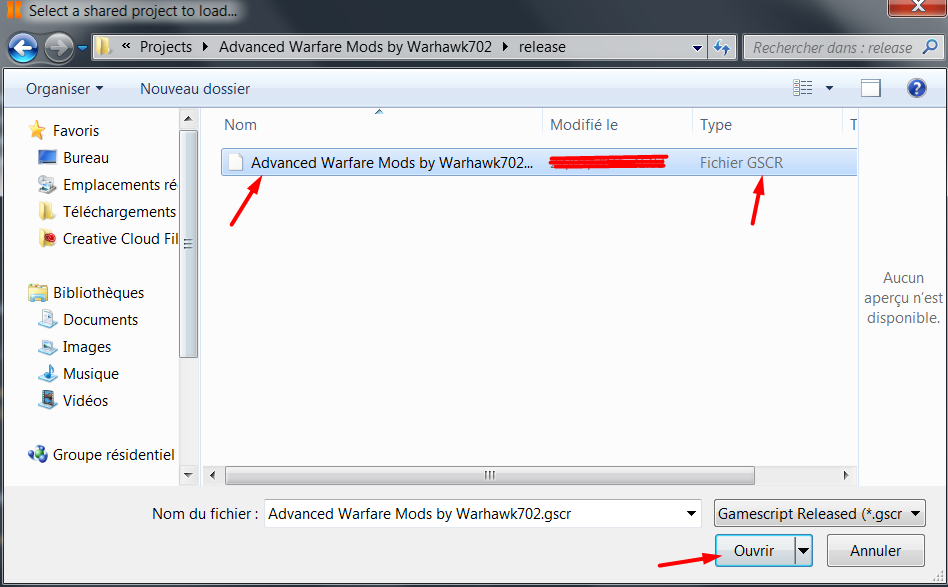
Task: Expand arrow after Advanced Warfare Mods breadcrumb
Action: [x=505, y=47]
